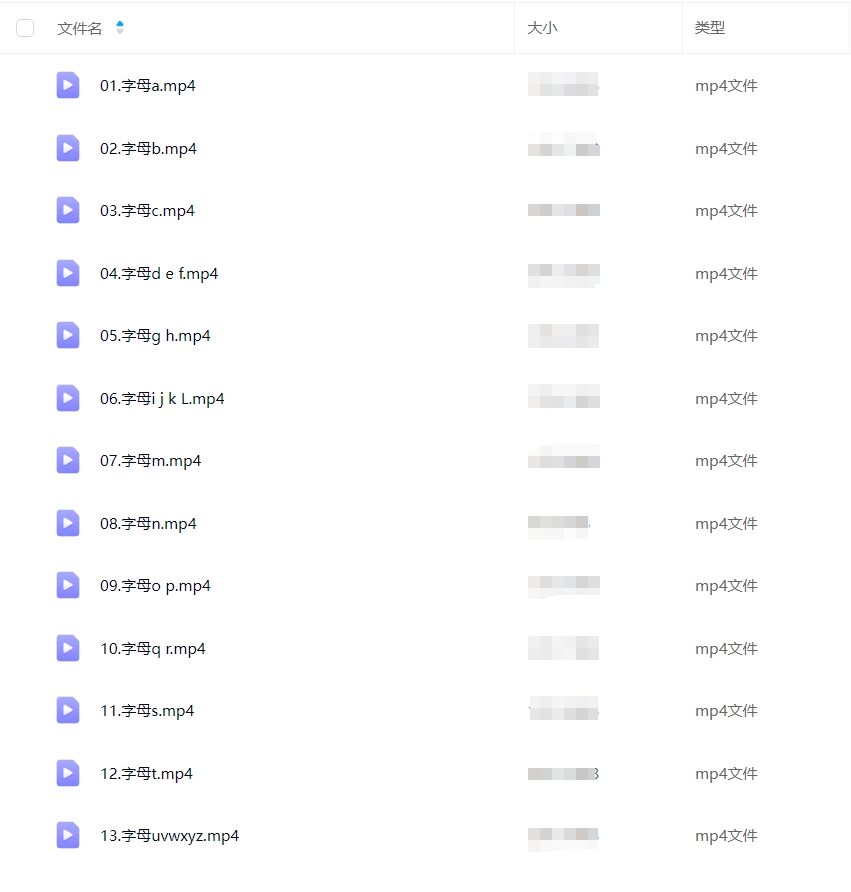Click the 文件名 column header label
This screenshot has height=892, width=851.
[80, 28]
